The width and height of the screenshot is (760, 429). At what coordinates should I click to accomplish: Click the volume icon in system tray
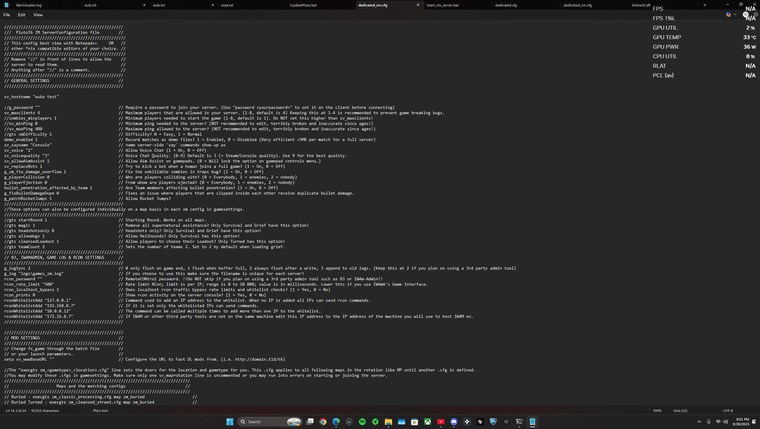tap(724, 422)
